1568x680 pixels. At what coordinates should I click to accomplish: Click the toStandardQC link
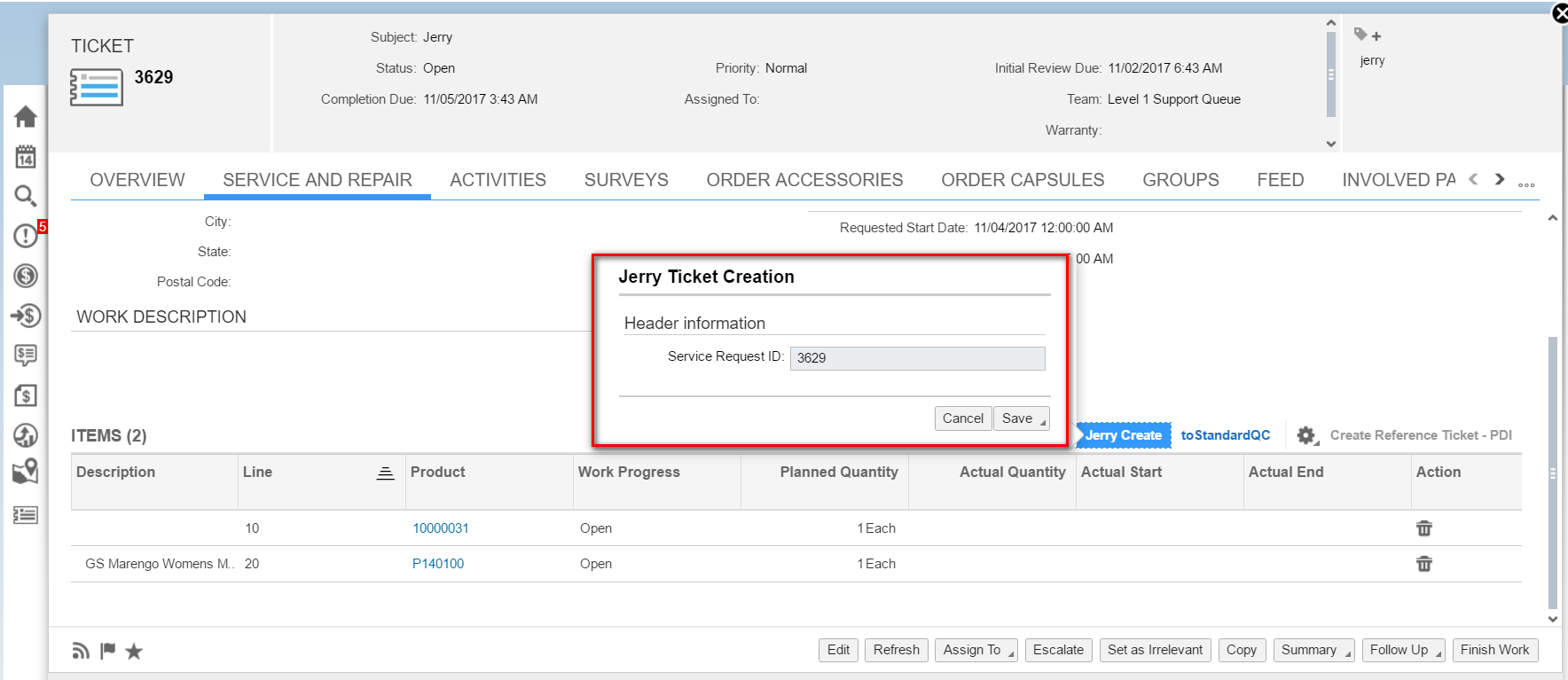click(1226, 435)
